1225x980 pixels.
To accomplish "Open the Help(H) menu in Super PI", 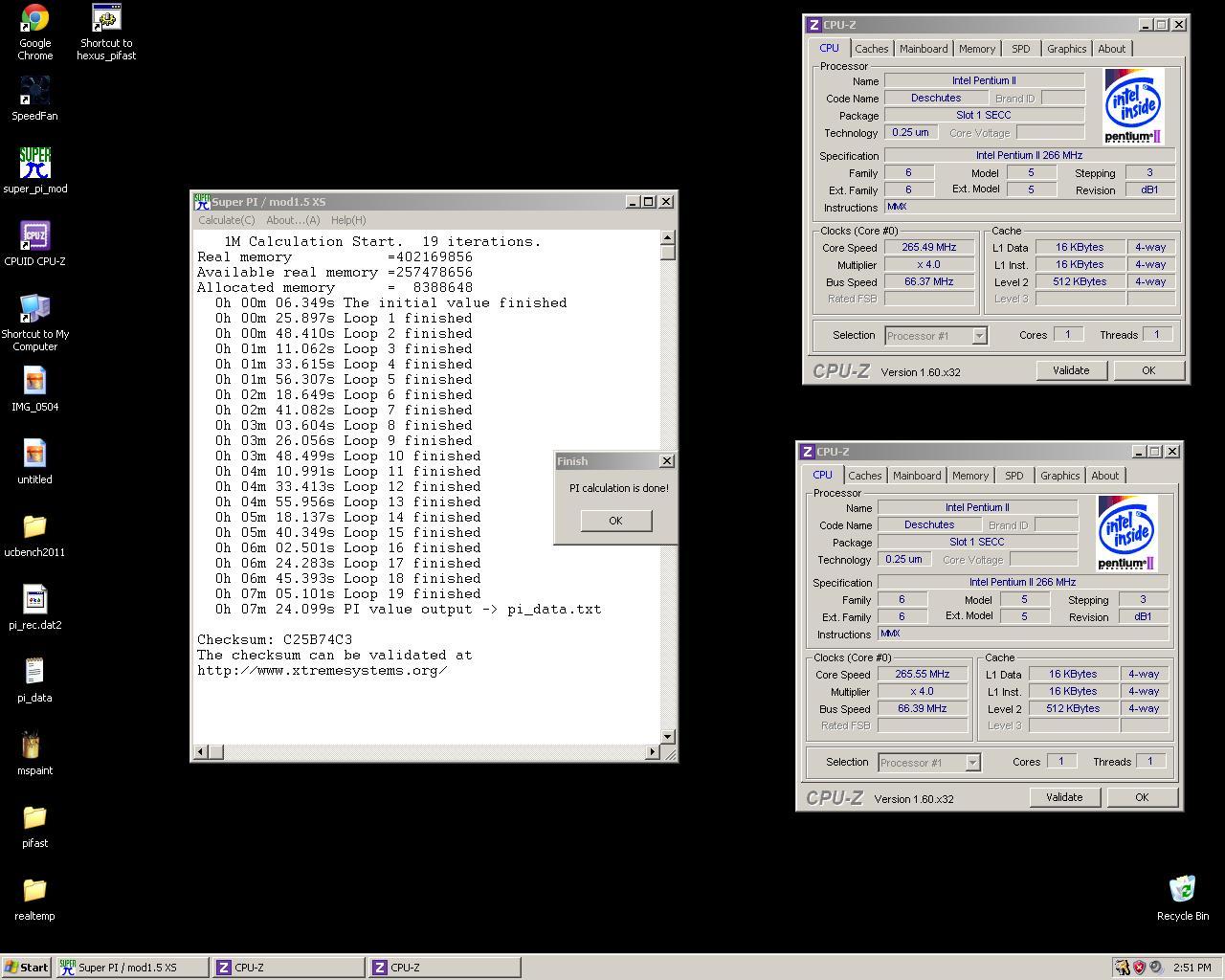I will (x=348, y=220).
